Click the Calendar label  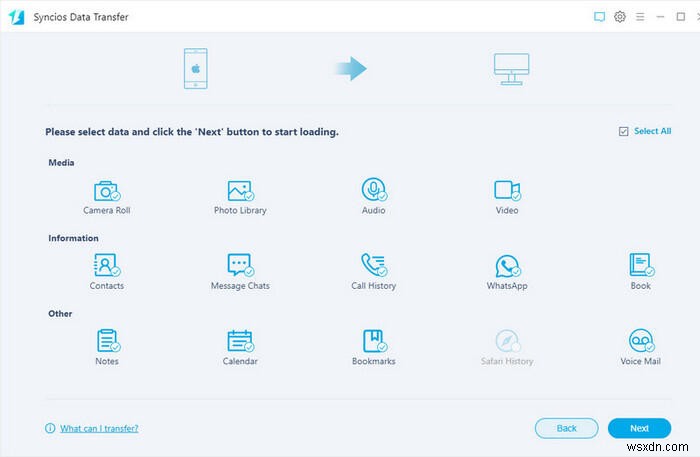240,361
